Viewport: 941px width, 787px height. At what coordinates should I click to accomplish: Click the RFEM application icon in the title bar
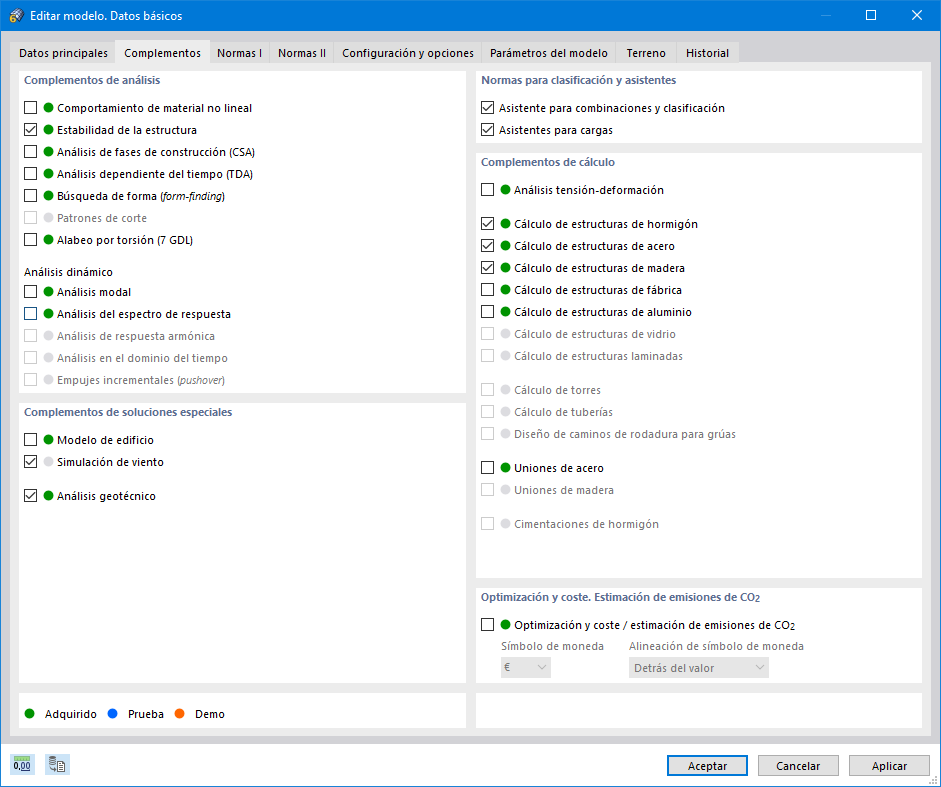[x=14, y=15]
